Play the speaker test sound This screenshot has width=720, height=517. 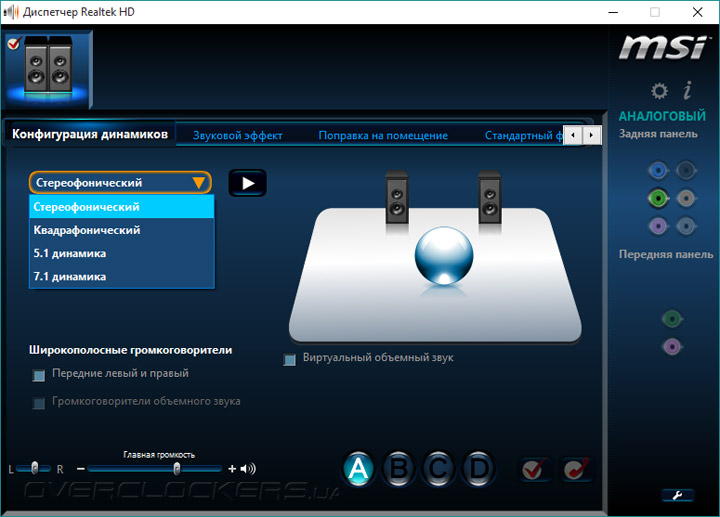coord(248,183)
